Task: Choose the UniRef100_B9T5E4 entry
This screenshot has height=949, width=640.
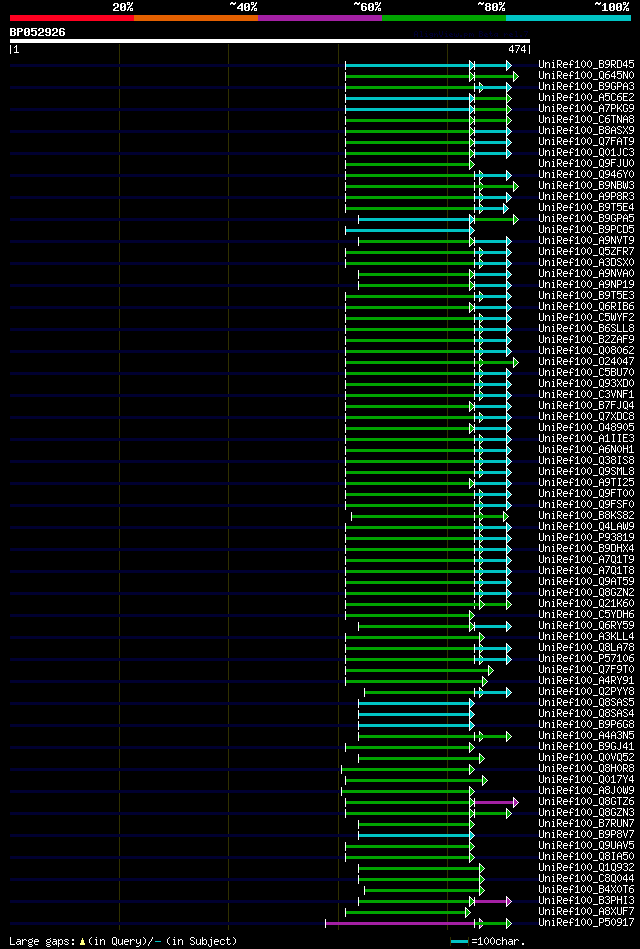Action: tap(586, 208)
